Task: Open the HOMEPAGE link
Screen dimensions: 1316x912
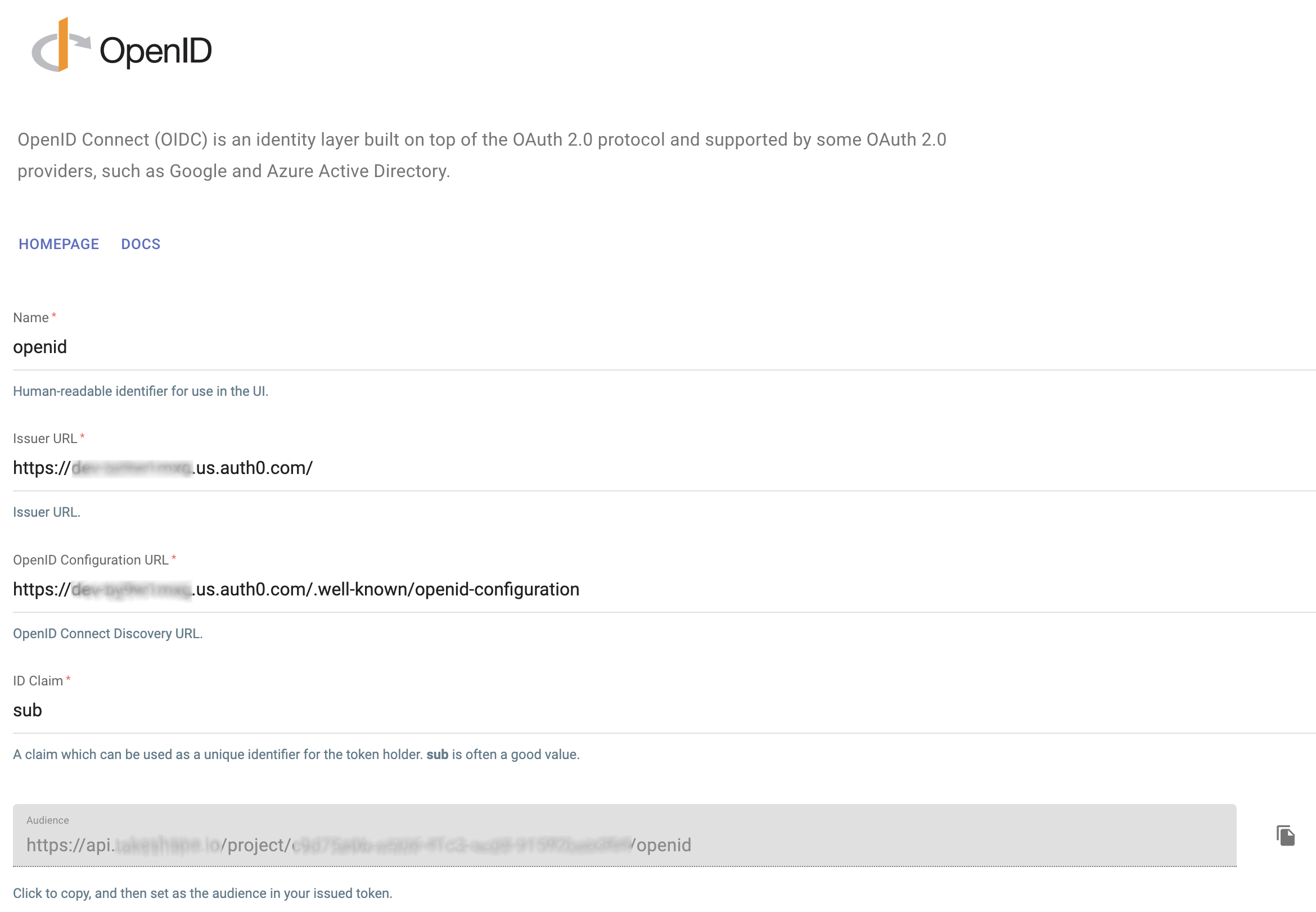Action: 58,244
